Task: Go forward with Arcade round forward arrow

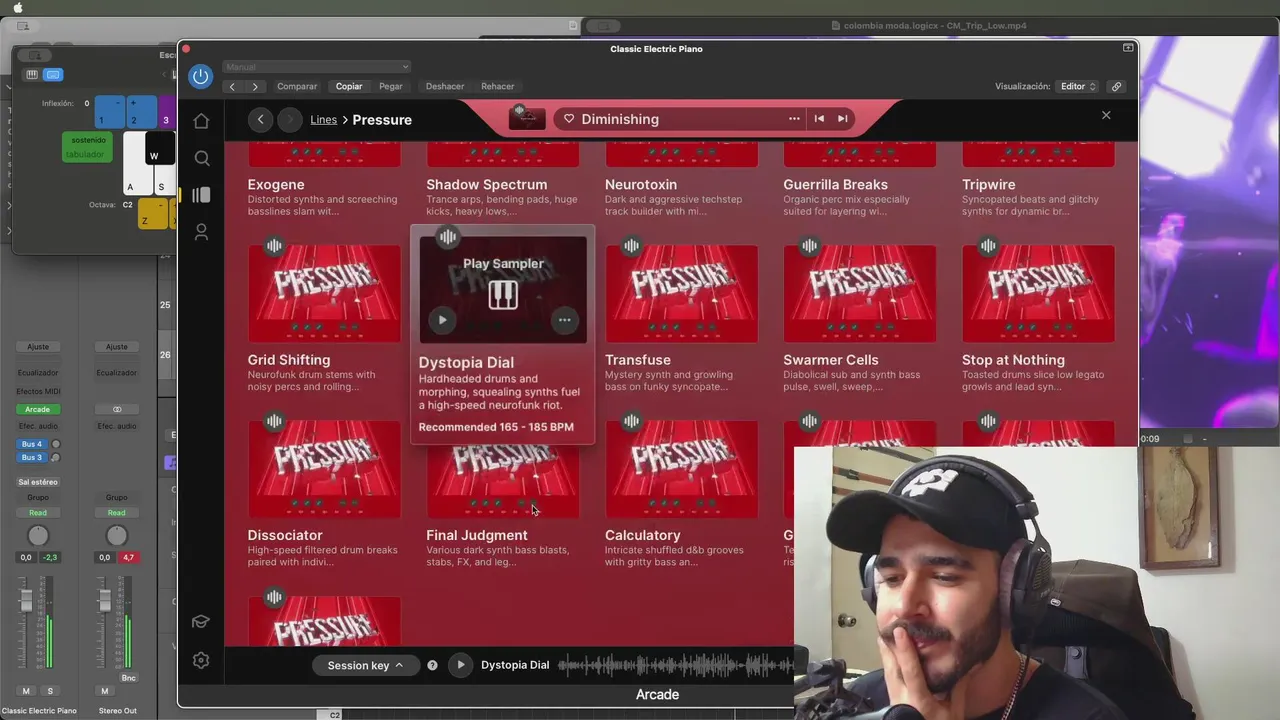Action: click(x=290, y=119)
